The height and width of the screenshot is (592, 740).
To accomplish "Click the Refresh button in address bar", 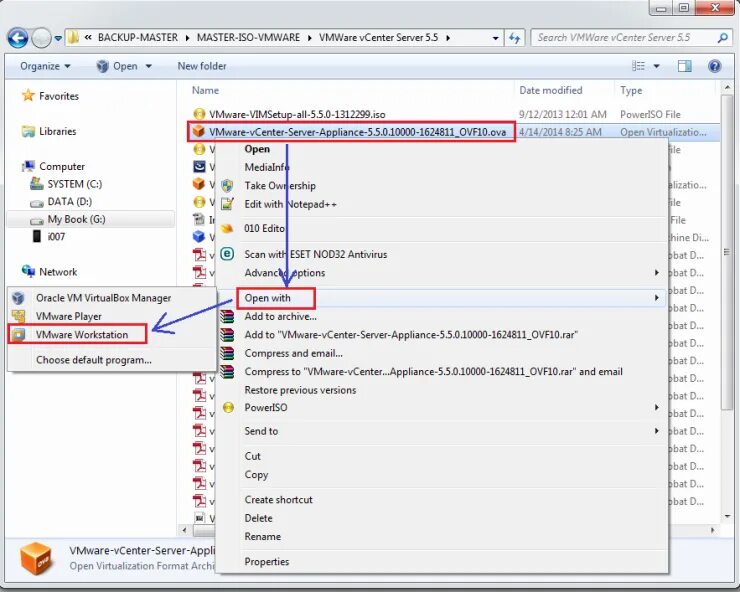I will [514, 38].
